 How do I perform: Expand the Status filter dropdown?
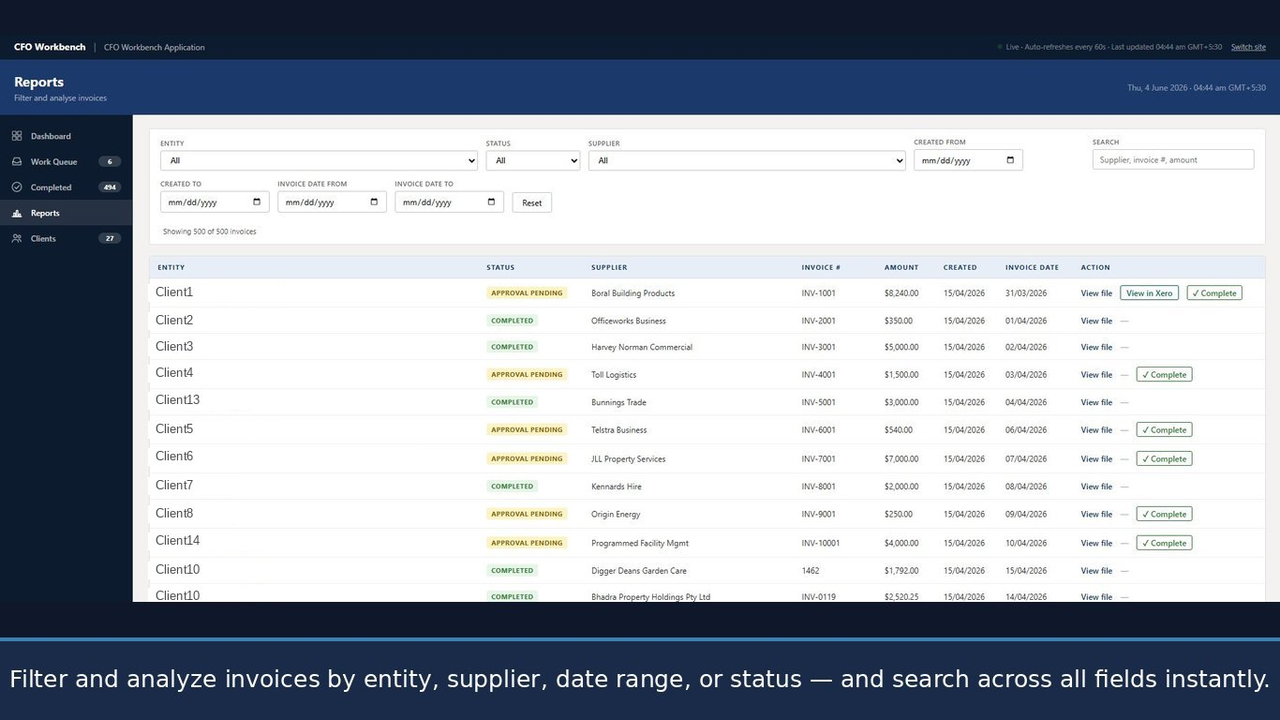[x=533, y=160]
